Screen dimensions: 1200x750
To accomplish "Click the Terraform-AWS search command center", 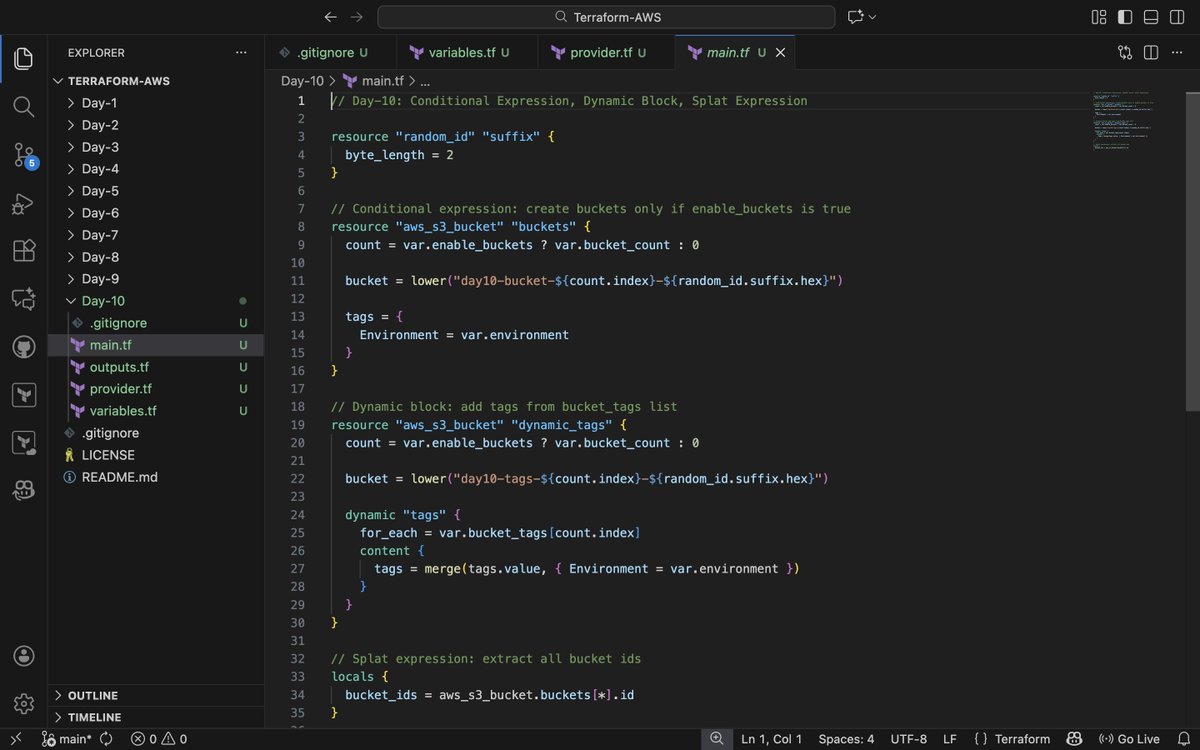I will [606, 17].
